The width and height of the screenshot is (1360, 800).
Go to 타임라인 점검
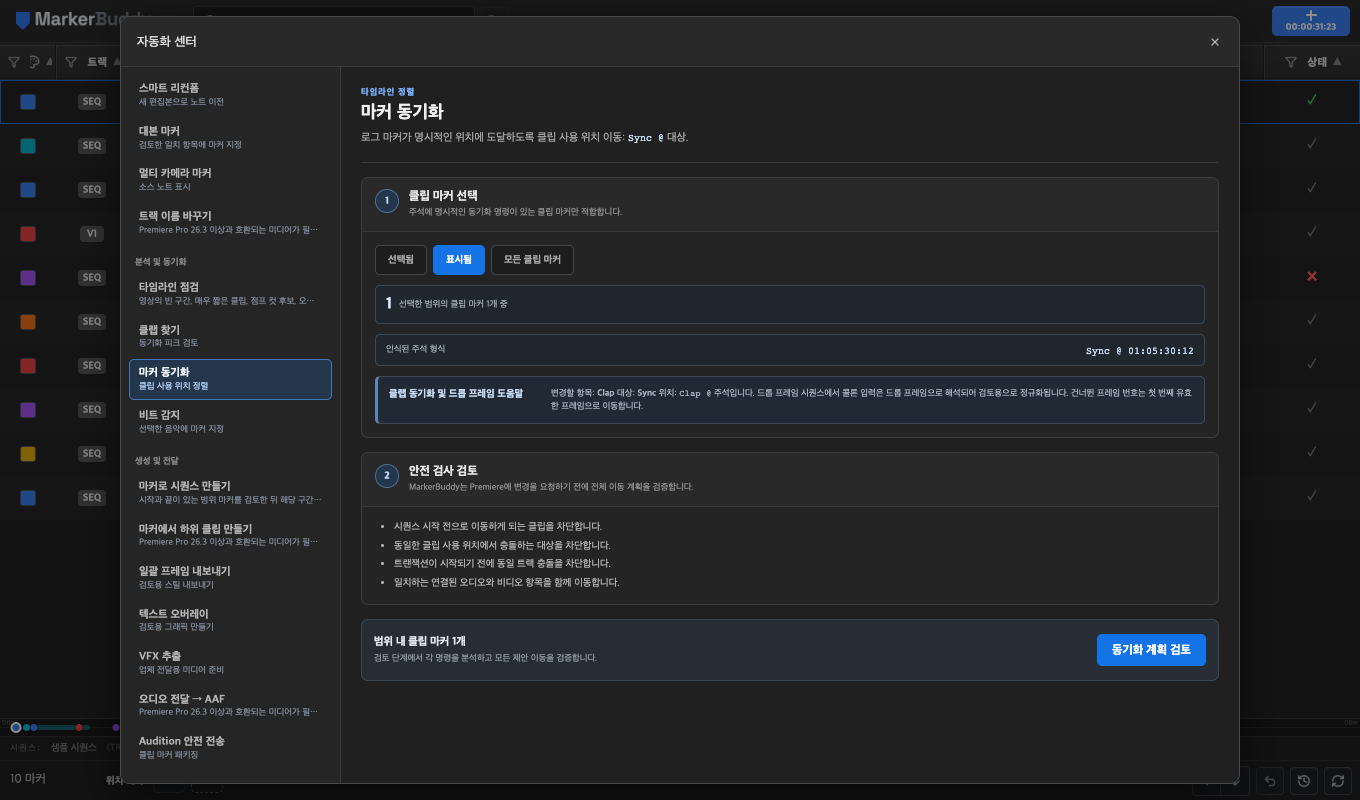[230, 293]
